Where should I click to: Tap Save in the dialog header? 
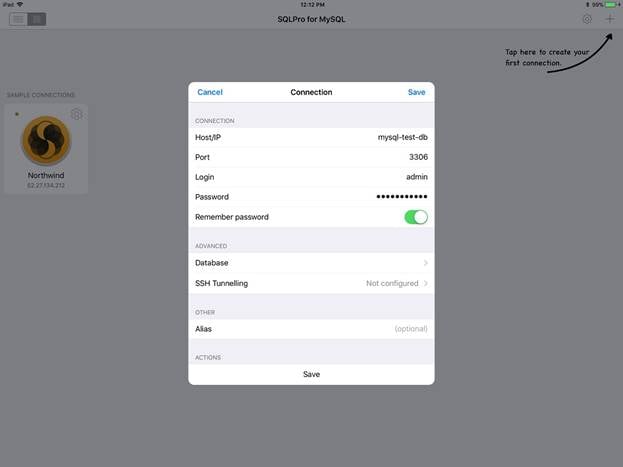(x=416, y=92)
